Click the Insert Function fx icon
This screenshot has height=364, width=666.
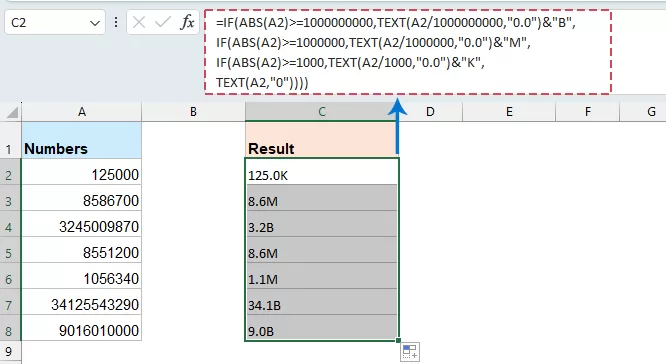point(187,22)
